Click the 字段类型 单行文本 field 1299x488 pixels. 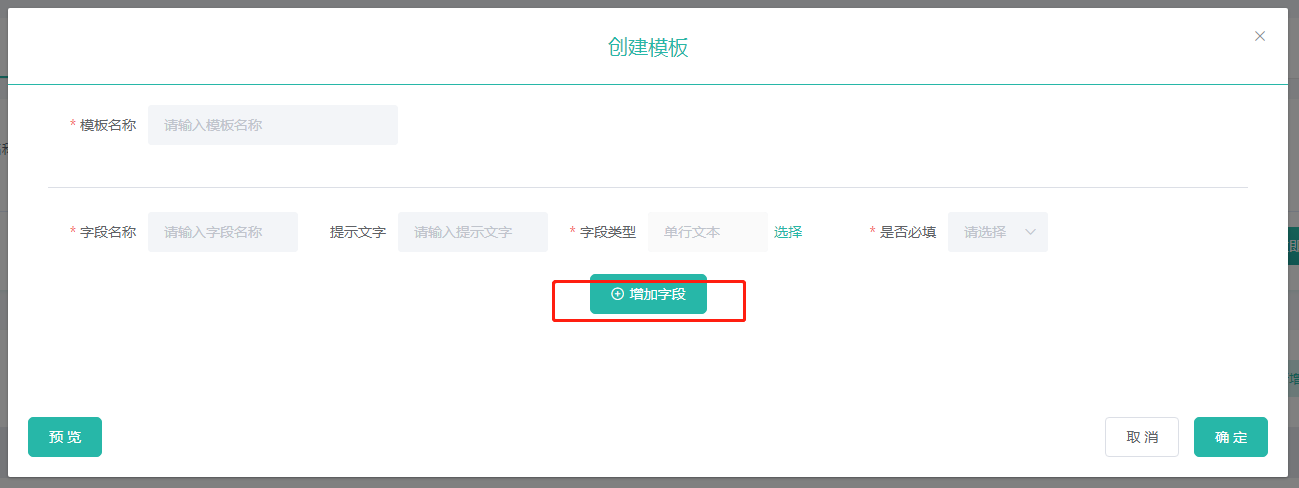pyautogui.click(x=707, y=232)
